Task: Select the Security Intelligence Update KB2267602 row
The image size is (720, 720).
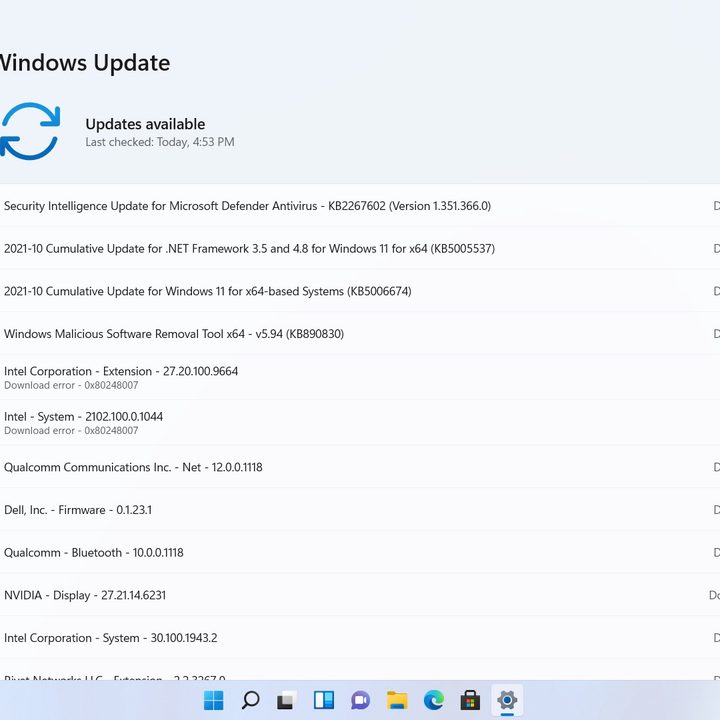Action: tap(360, 206)
